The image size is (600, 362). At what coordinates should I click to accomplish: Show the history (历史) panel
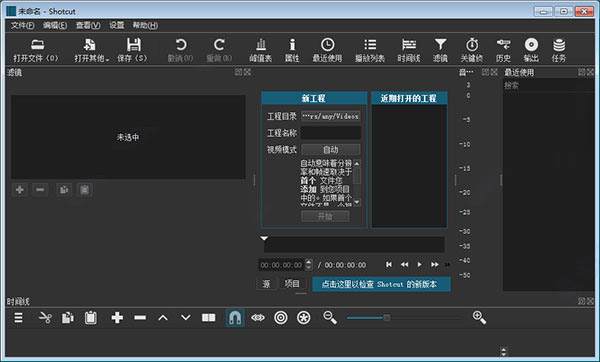tap(503, 51)
